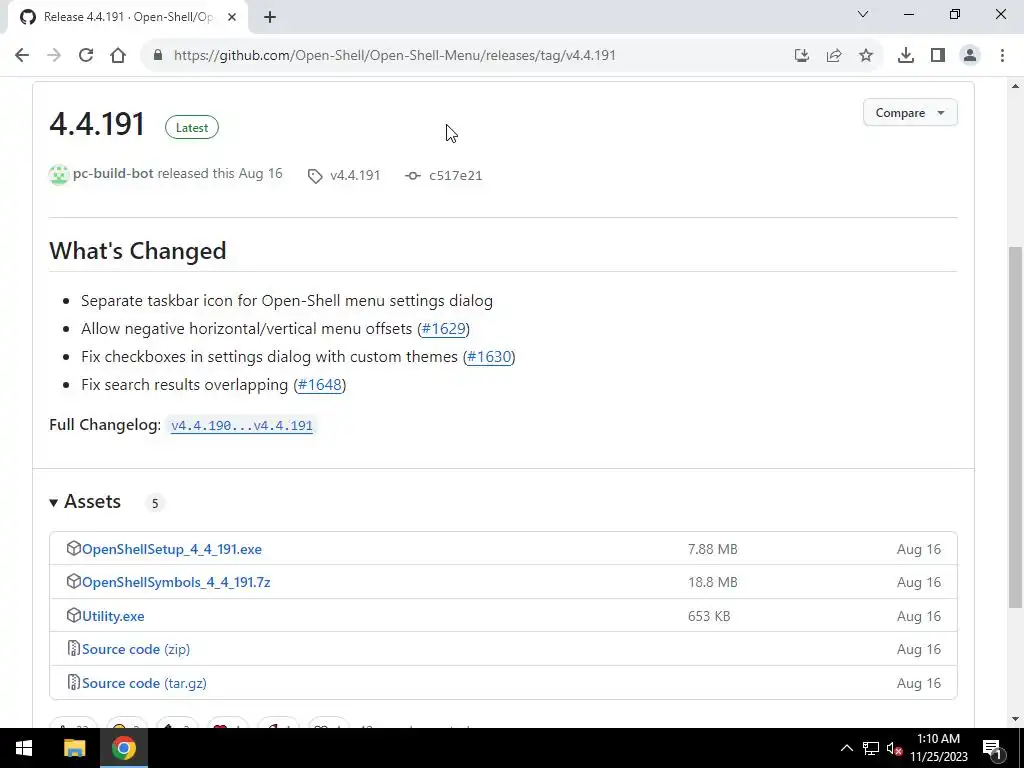Select the Release 4.4.191 Open-Shell tab
1024x768 pixels.
tap(128, 17)
